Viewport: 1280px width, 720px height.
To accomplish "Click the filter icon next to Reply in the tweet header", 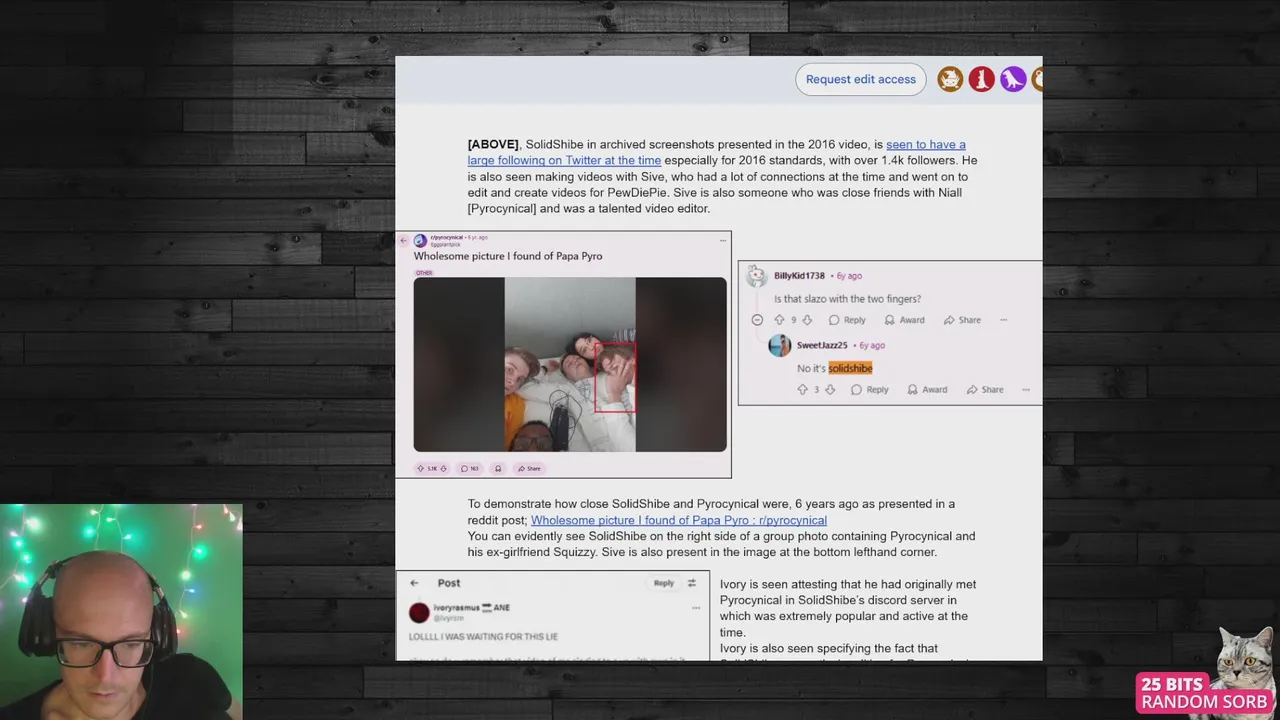I will (691, 583).
